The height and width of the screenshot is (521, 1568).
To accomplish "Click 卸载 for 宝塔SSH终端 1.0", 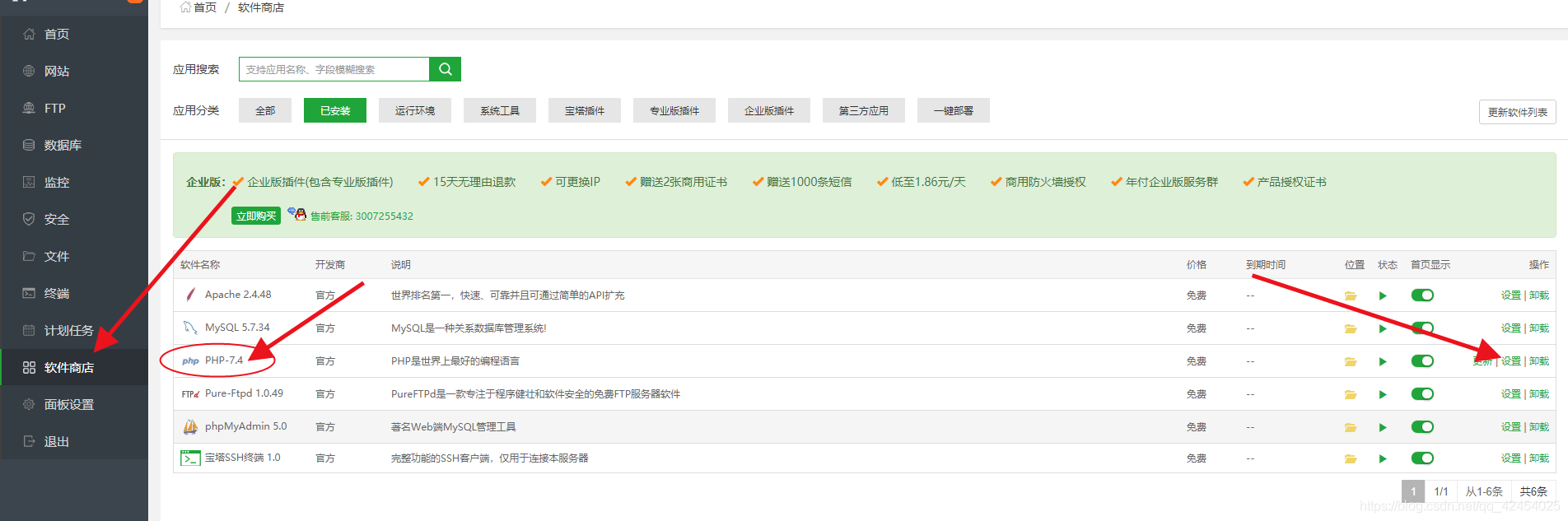I will point(1539,458).
